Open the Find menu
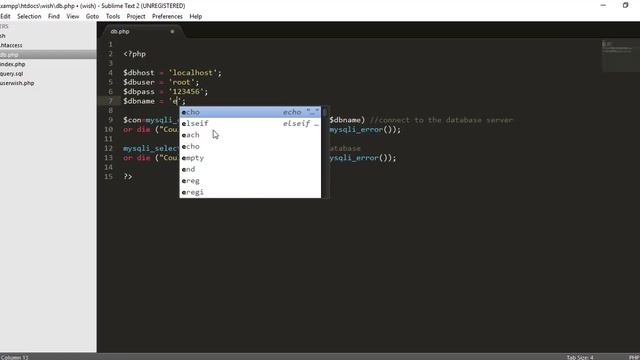This screenshot has width=640, height=360. [53, 16]
